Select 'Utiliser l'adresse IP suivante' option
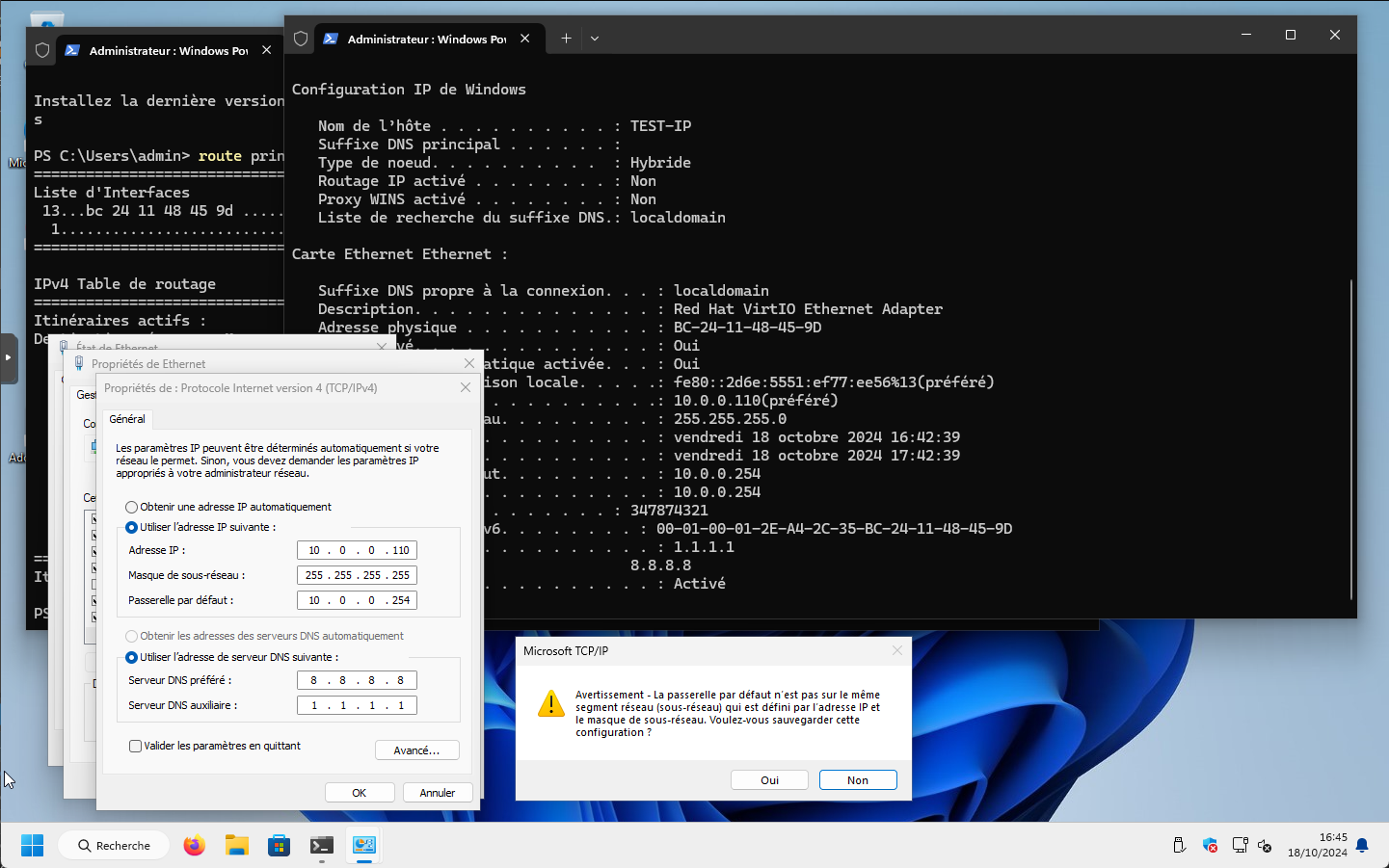1389x868 pixels. (132, 527)
